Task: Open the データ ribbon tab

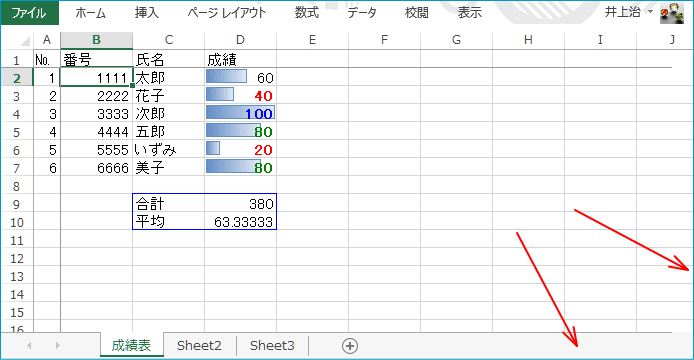Action: point(362,13)
